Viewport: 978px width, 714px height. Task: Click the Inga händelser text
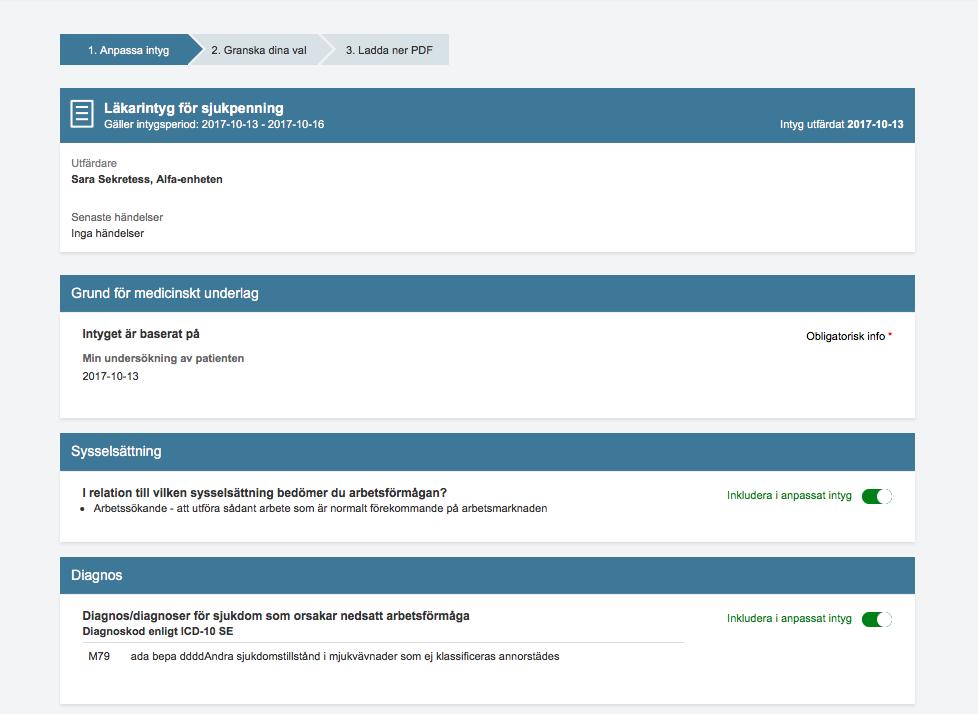pos(107,233)
